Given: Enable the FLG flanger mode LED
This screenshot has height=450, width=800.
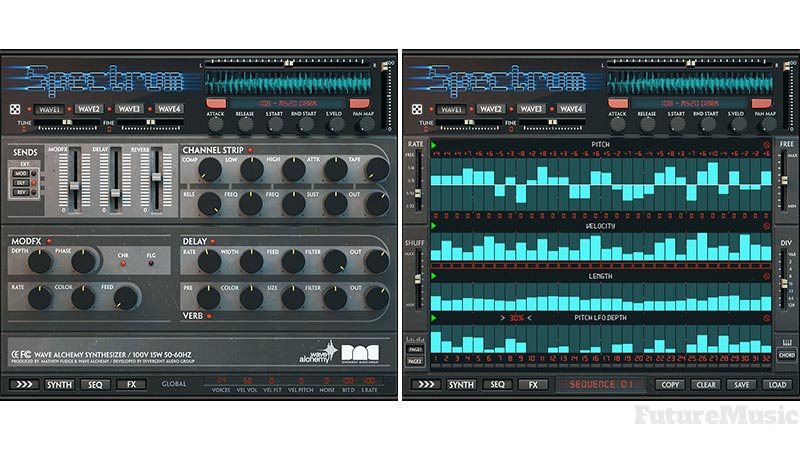Looking at the screenshot, I should [151, 263].
